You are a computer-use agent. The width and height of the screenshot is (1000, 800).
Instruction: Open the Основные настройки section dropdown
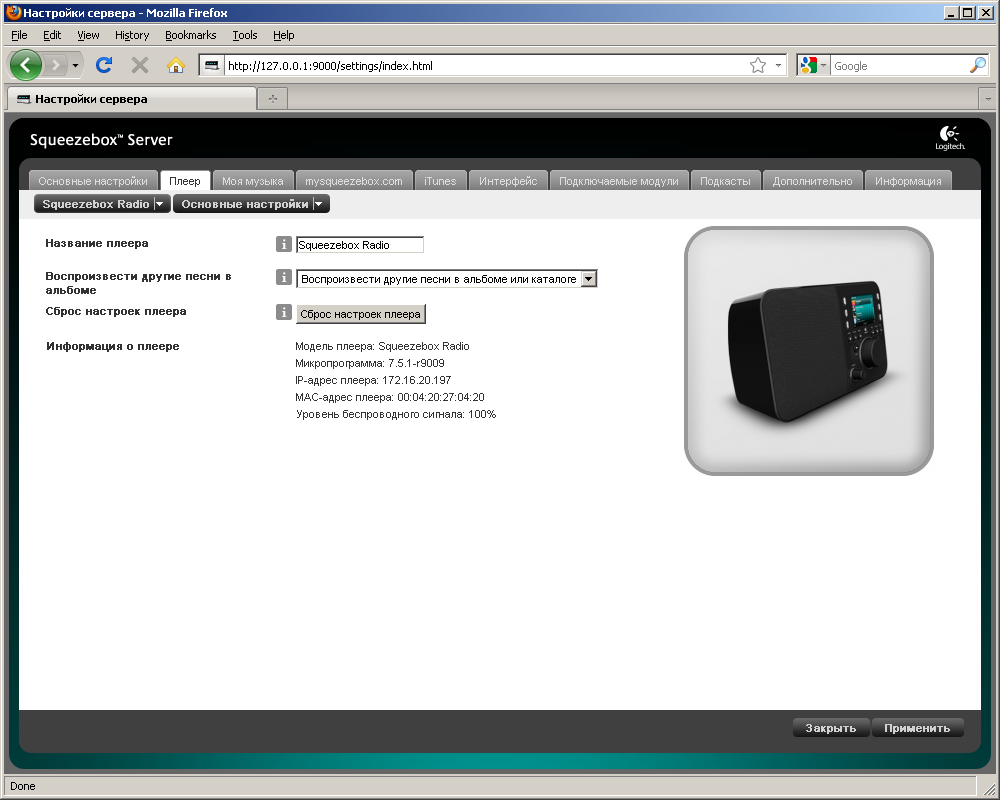coord(251,204)
